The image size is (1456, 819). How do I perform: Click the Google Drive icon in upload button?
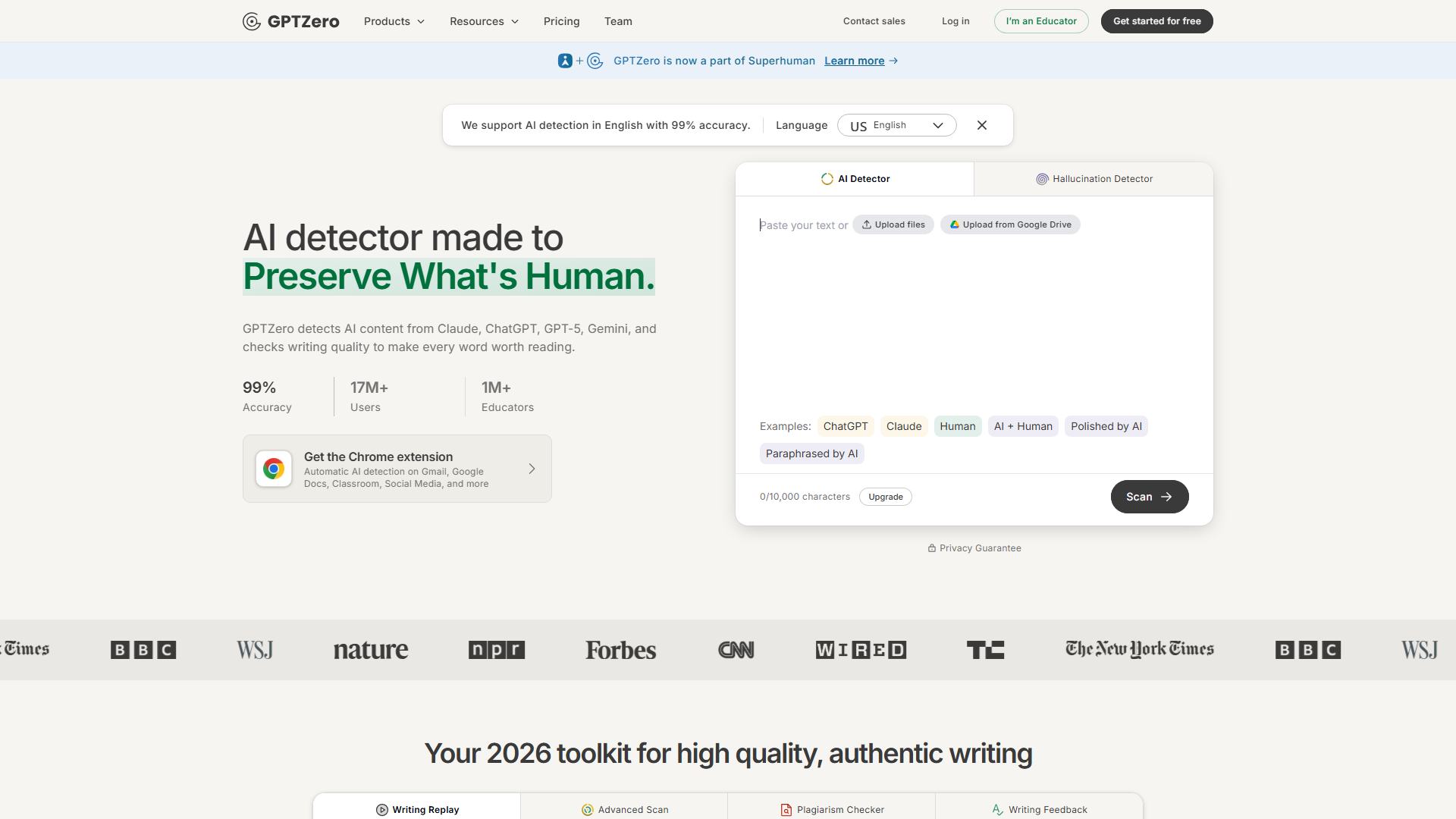click(x=955, y=224)
